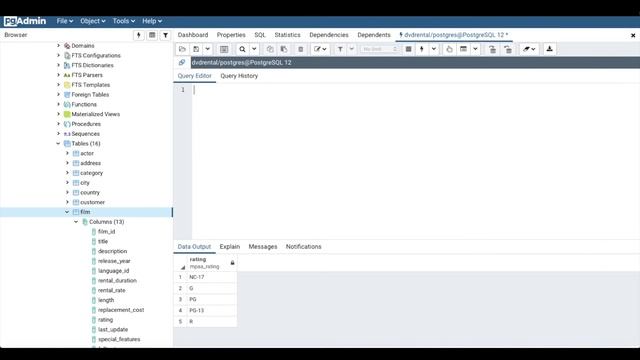The image size is (640, 360).
Task: Open the Find options dropdown arrow
Action: pyautogui.click(x=254, y=49)
